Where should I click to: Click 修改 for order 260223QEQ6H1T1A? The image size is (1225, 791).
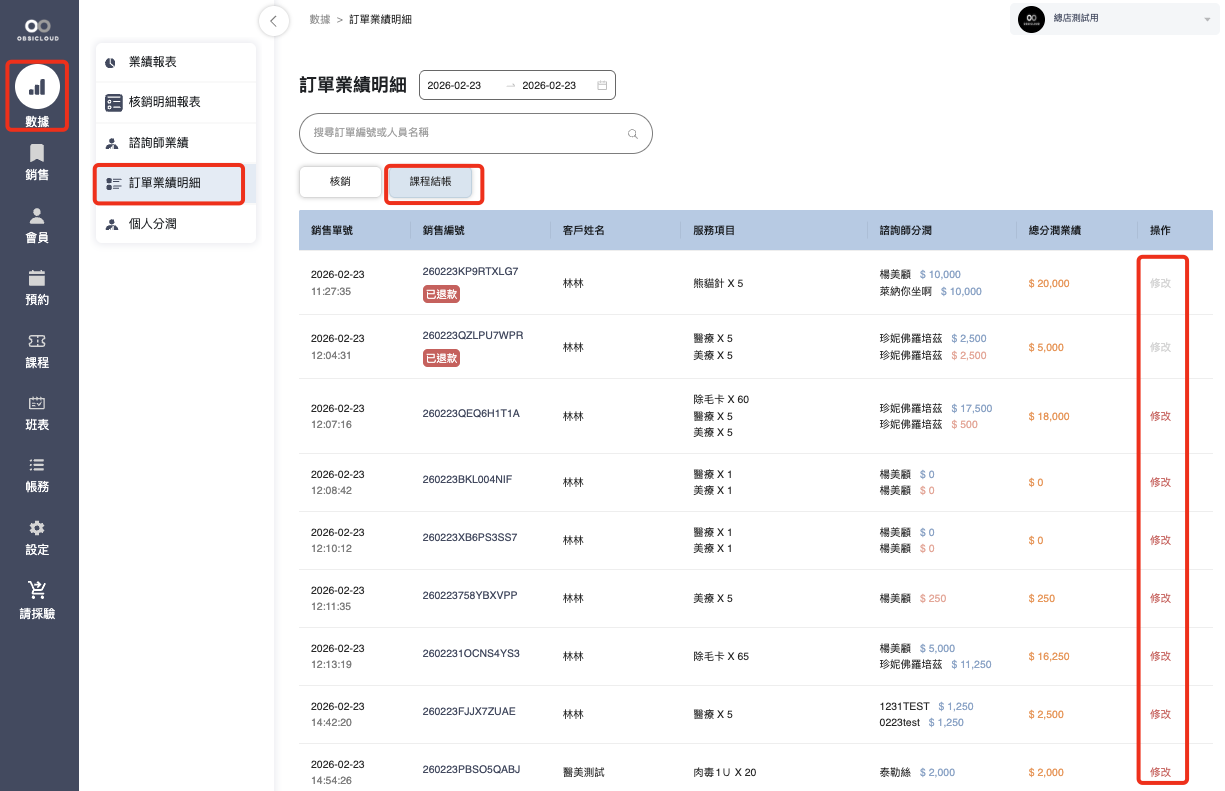click(x=1160, y=416)
